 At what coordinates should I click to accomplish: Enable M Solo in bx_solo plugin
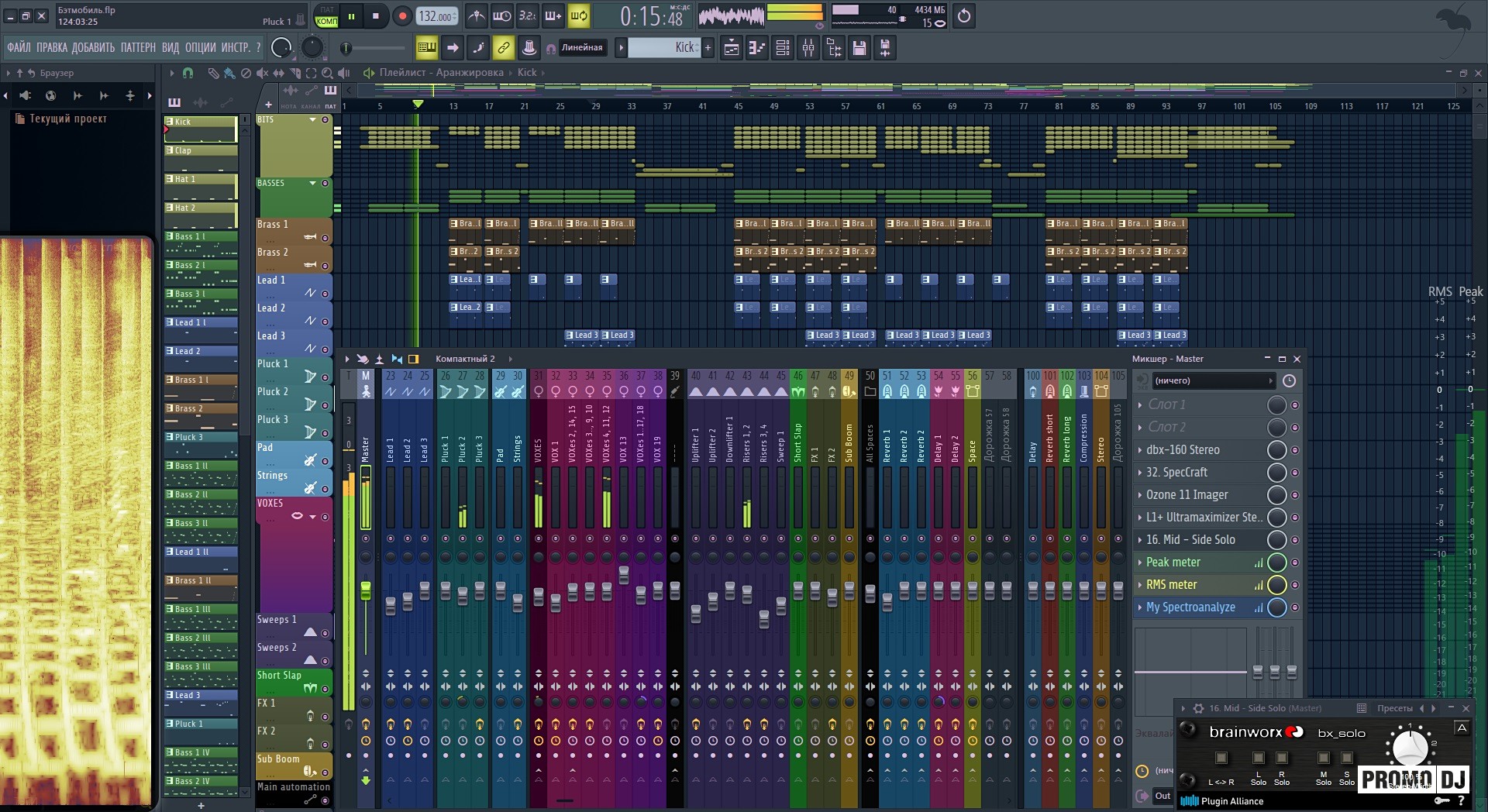click(1323, 759)
